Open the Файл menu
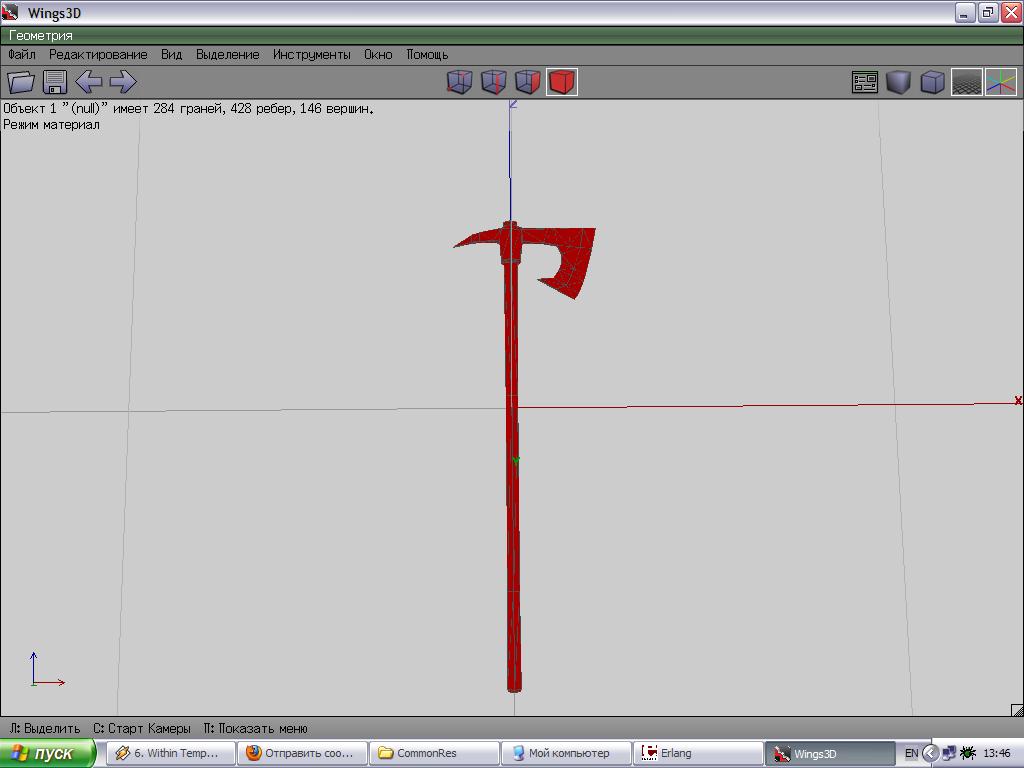 point(22,55)
